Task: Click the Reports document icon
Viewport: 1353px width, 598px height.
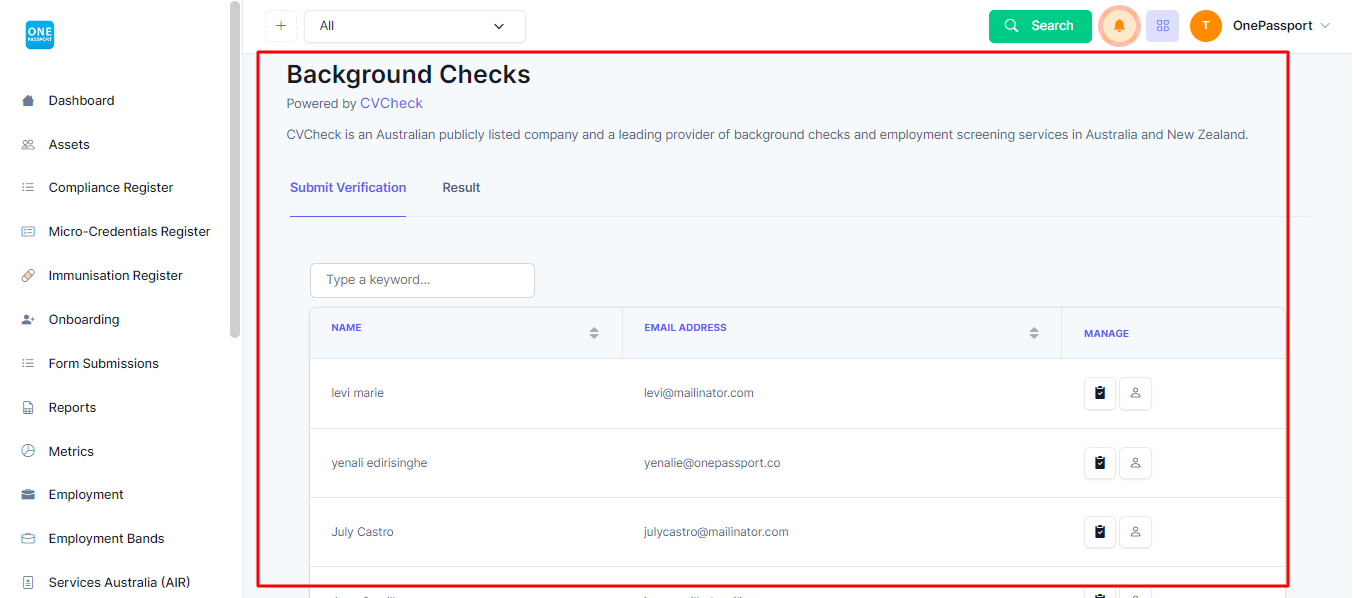Action: click(28, 408)
